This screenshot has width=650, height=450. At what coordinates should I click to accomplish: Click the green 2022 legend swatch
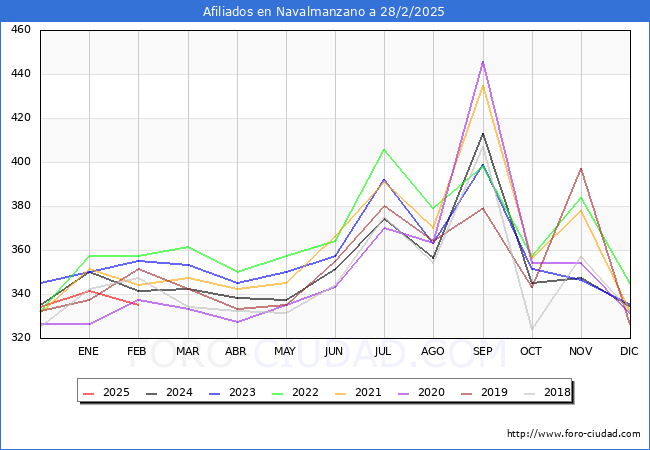pos(278,393)
